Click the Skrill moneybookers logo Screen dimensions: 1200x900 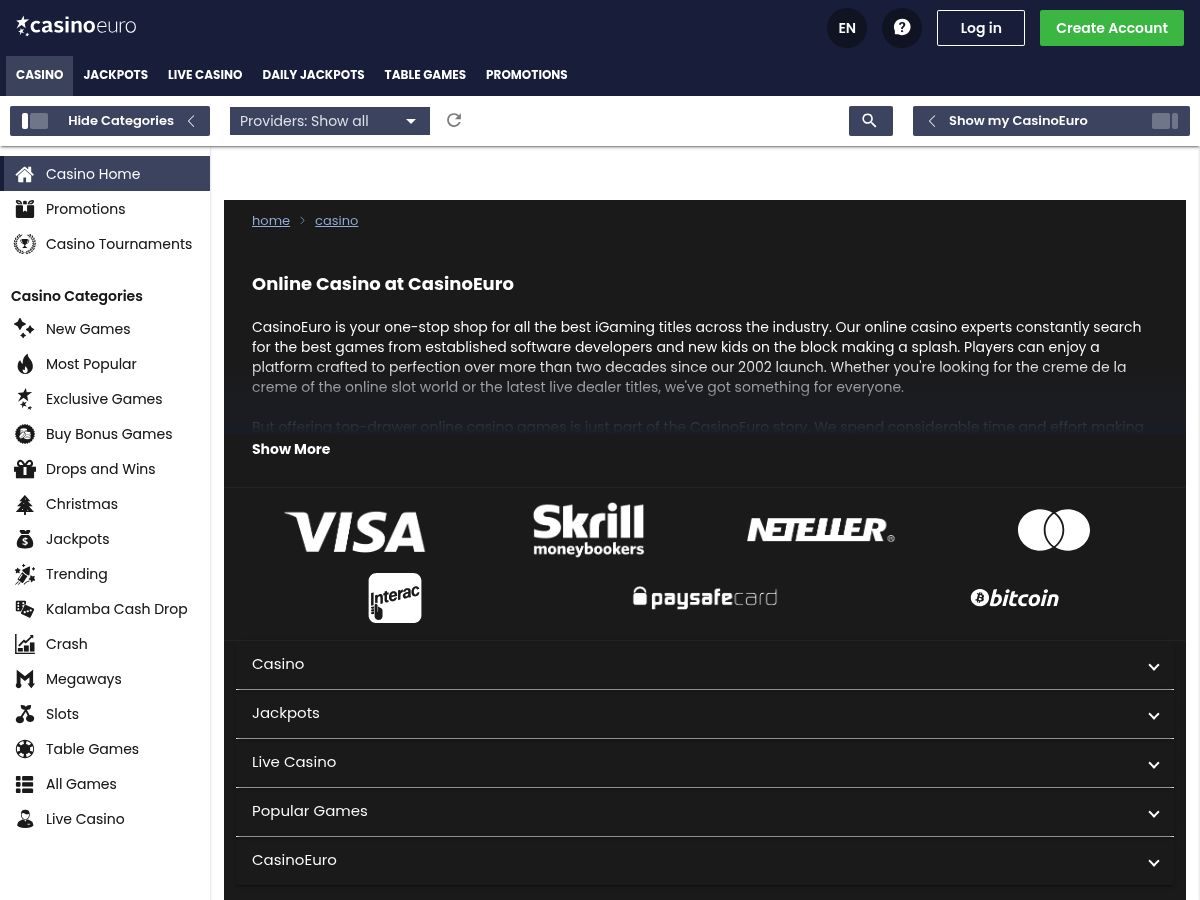pyautogui.click(x=588, y=530)
